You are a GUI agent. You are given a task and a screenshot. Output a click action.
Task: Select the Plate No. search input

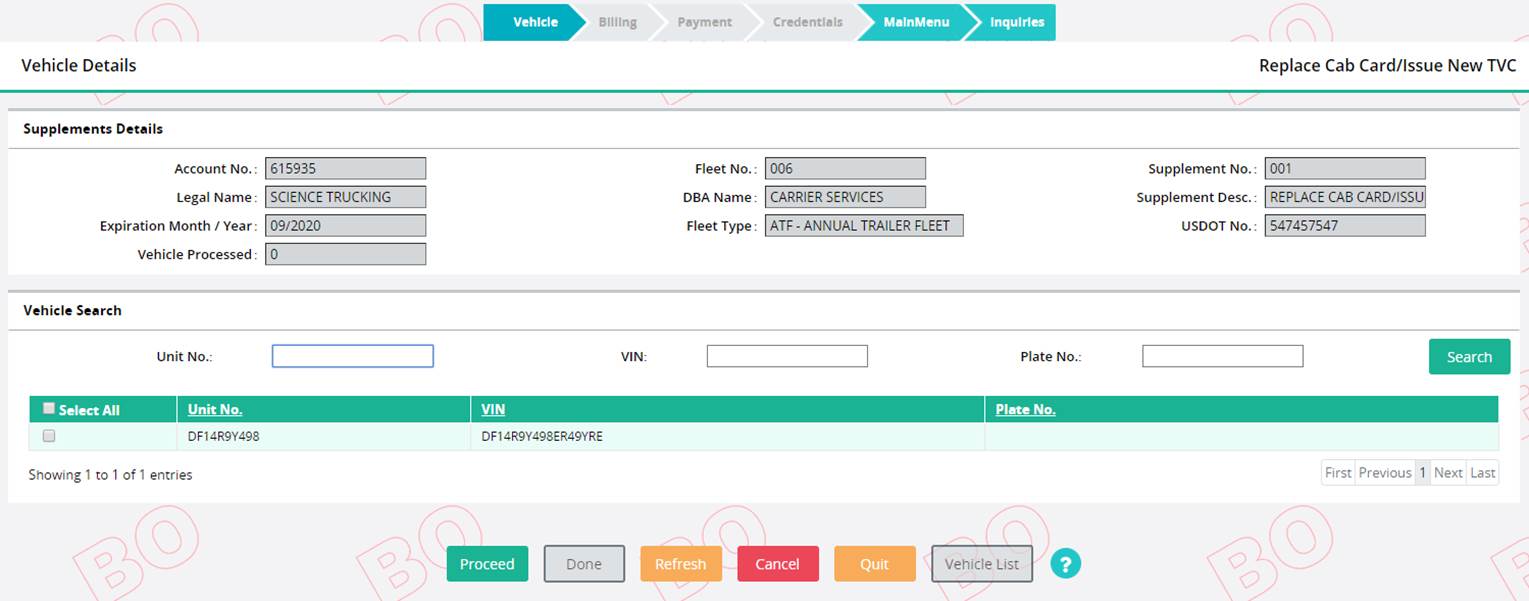1222,356
